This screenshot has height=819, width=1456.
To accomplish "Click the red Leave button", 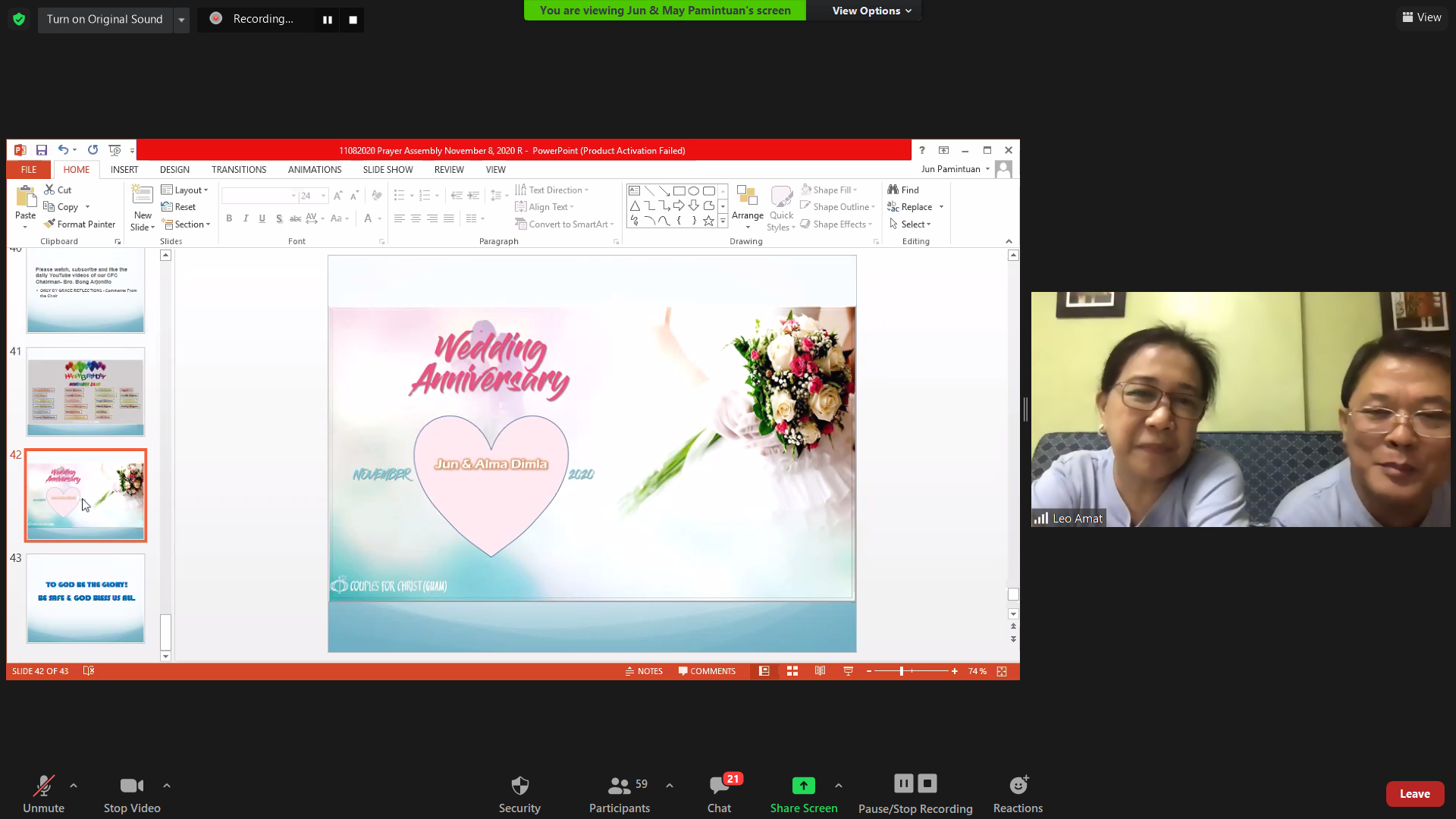I will click(1414, 794).
